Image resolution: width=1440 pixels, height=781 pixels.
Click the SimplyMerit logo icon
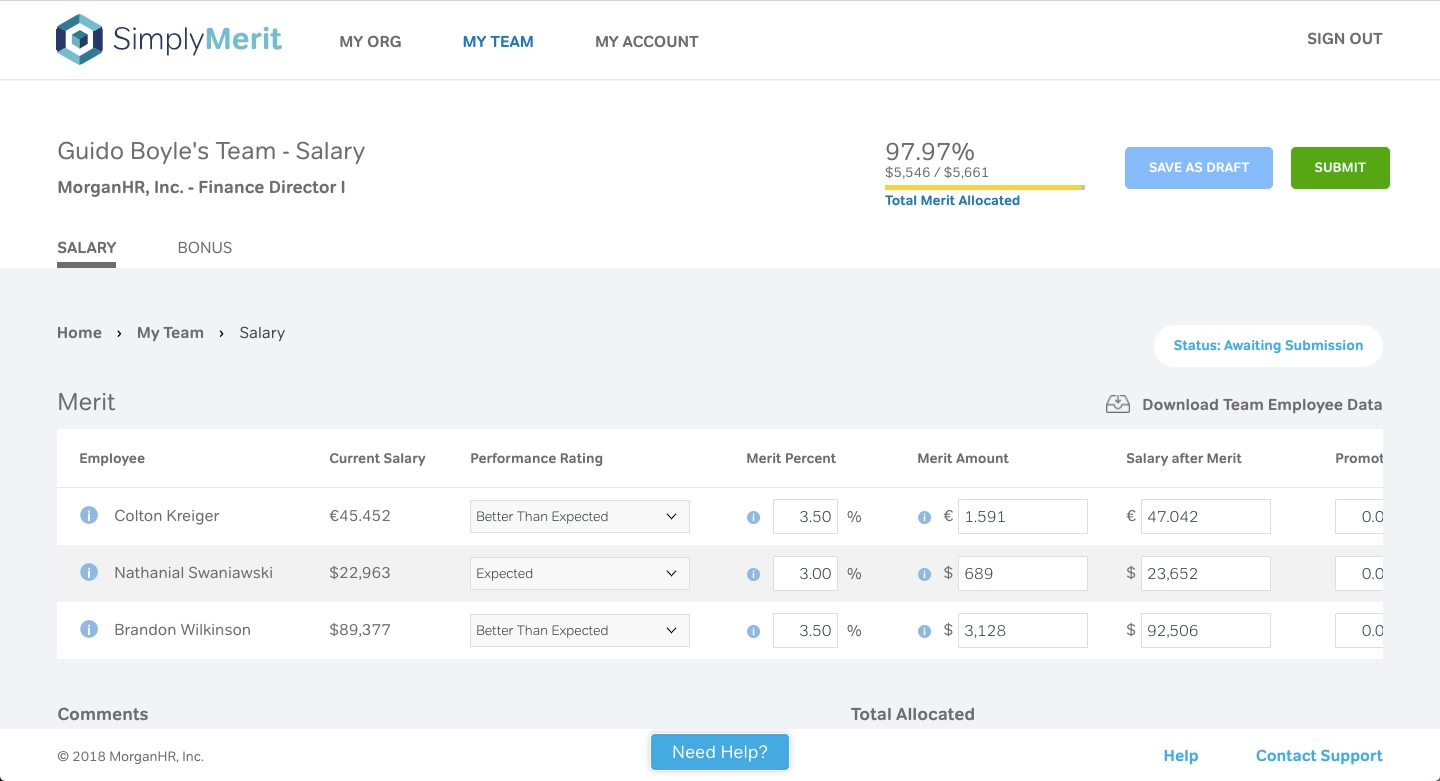point(80,38)
